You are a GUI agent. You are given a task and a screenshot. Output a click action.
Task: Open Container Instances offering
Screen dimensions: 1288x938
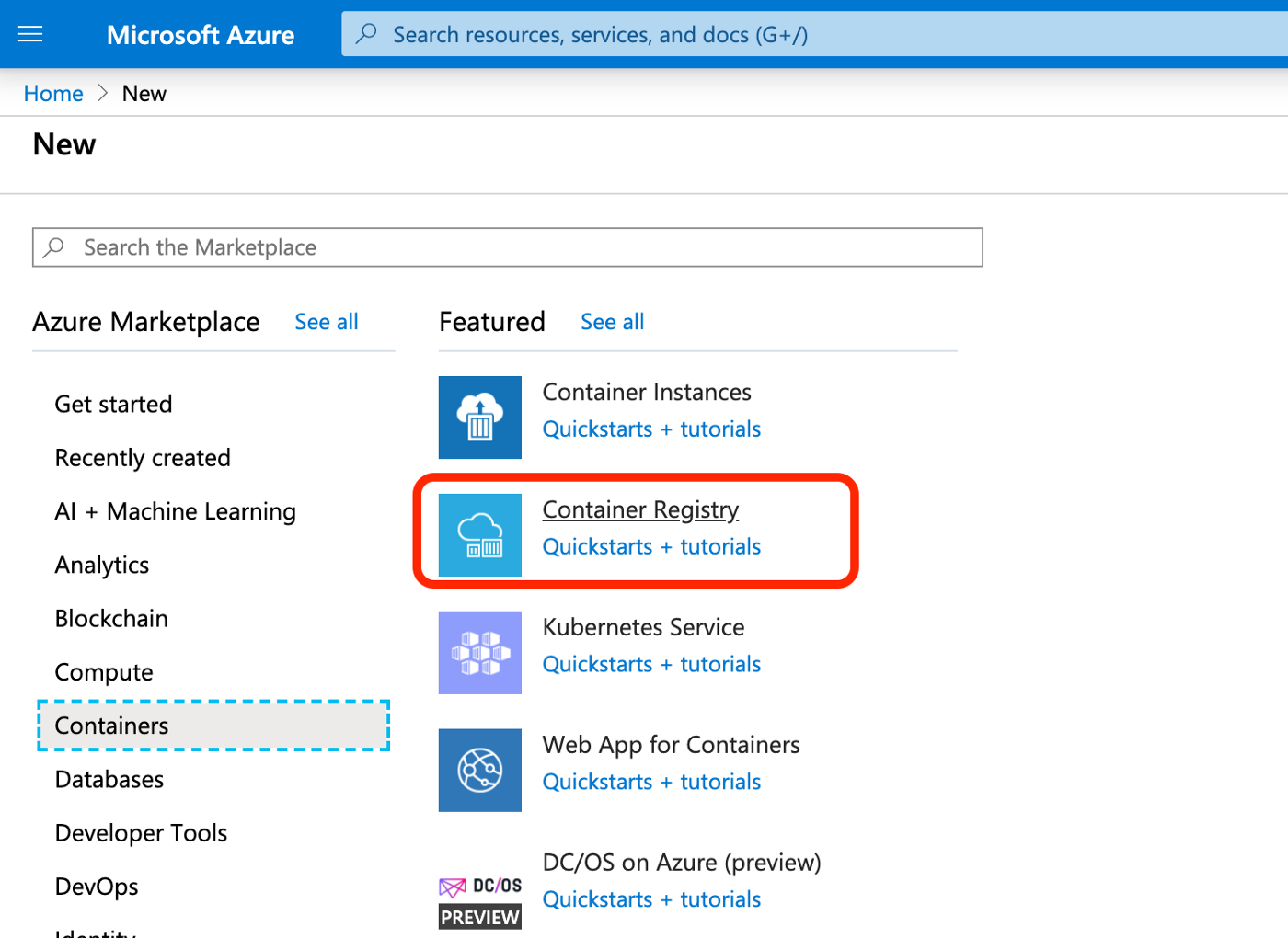coord(647,393)
